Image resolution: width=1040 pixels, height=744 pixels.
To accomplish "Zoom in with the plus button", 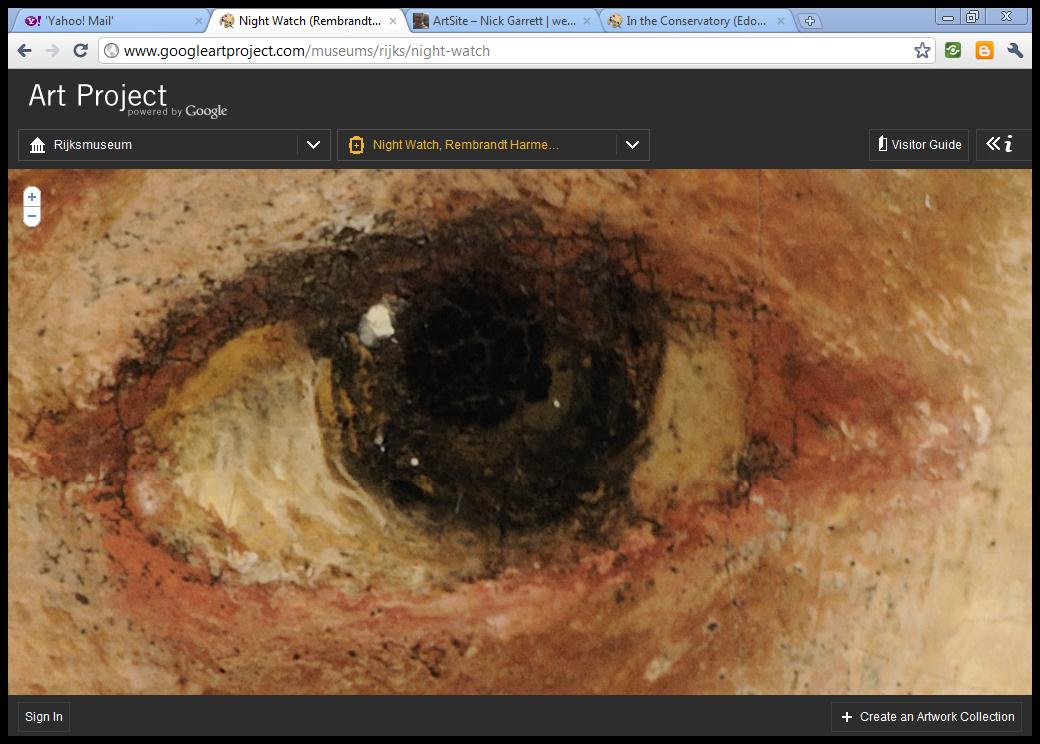I will pyautogui.click(x=32, y=197).
